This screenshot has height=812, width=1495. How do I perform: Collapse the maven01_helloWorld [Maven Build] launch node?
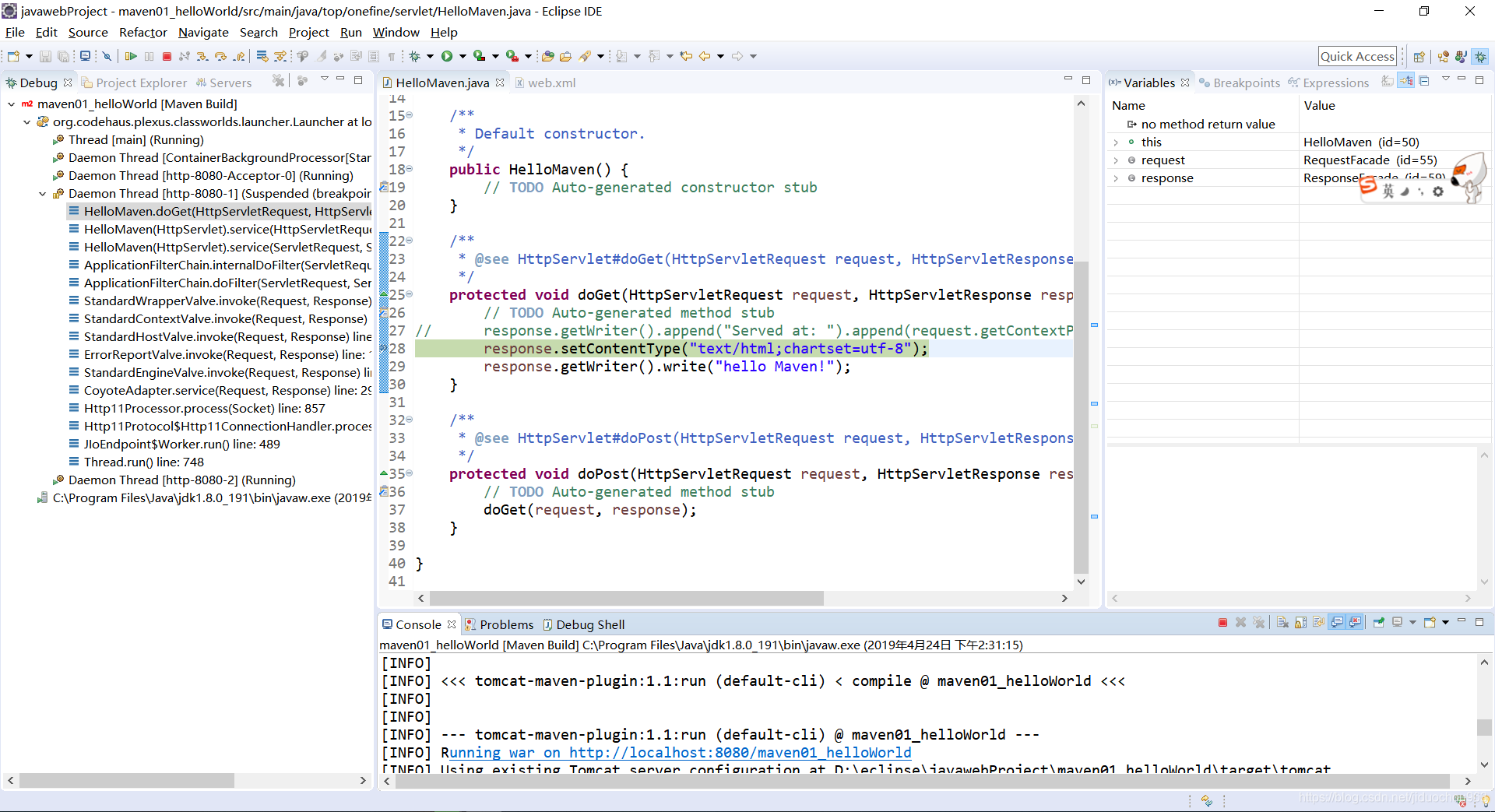tap(11, 104)
